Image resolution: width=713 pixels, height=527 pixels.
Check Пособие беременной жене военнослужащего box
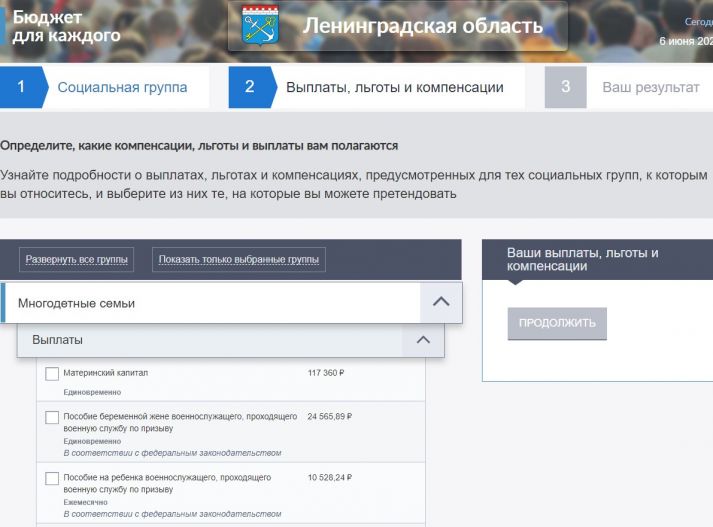point(52,417)
